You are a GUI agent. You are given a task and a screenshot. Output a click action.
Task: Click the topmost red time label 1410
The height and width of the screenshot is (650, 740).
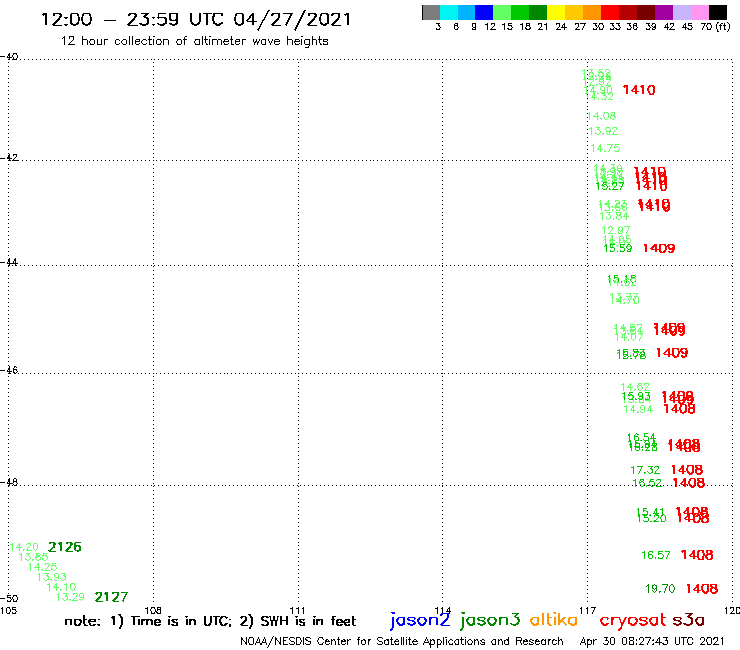639,90
